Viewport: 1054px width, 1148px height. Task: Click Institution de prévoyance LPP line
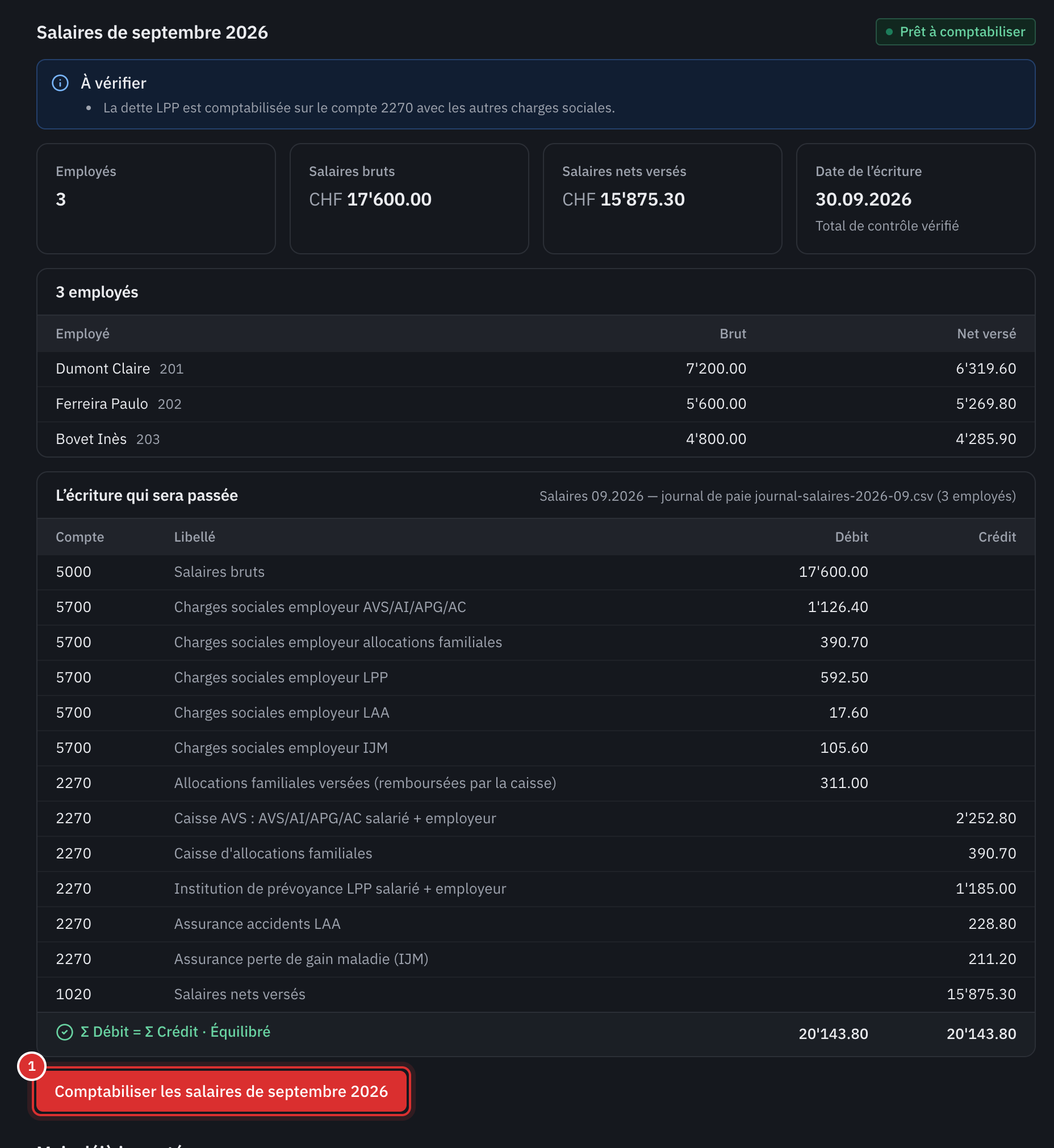[536, 889]
